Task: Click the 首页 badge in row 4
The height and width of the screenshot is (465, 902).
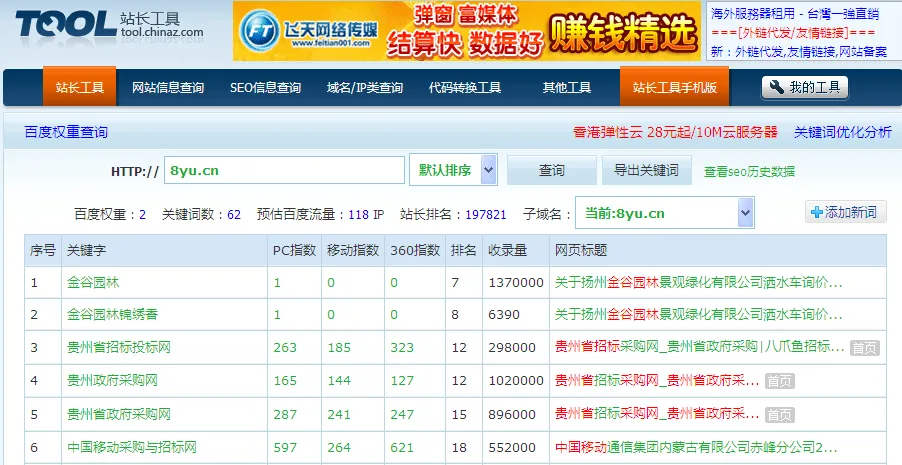Action: pos(779,381)
